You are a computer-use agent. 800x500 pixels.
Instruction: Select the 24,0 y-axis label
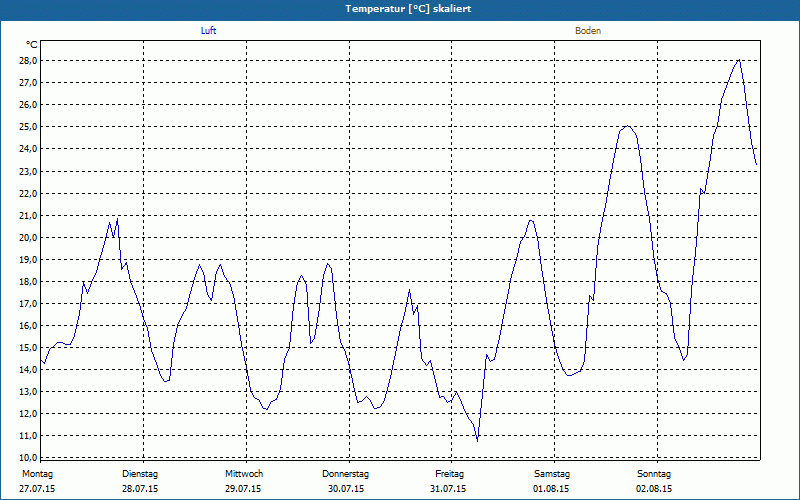point(28,149)
